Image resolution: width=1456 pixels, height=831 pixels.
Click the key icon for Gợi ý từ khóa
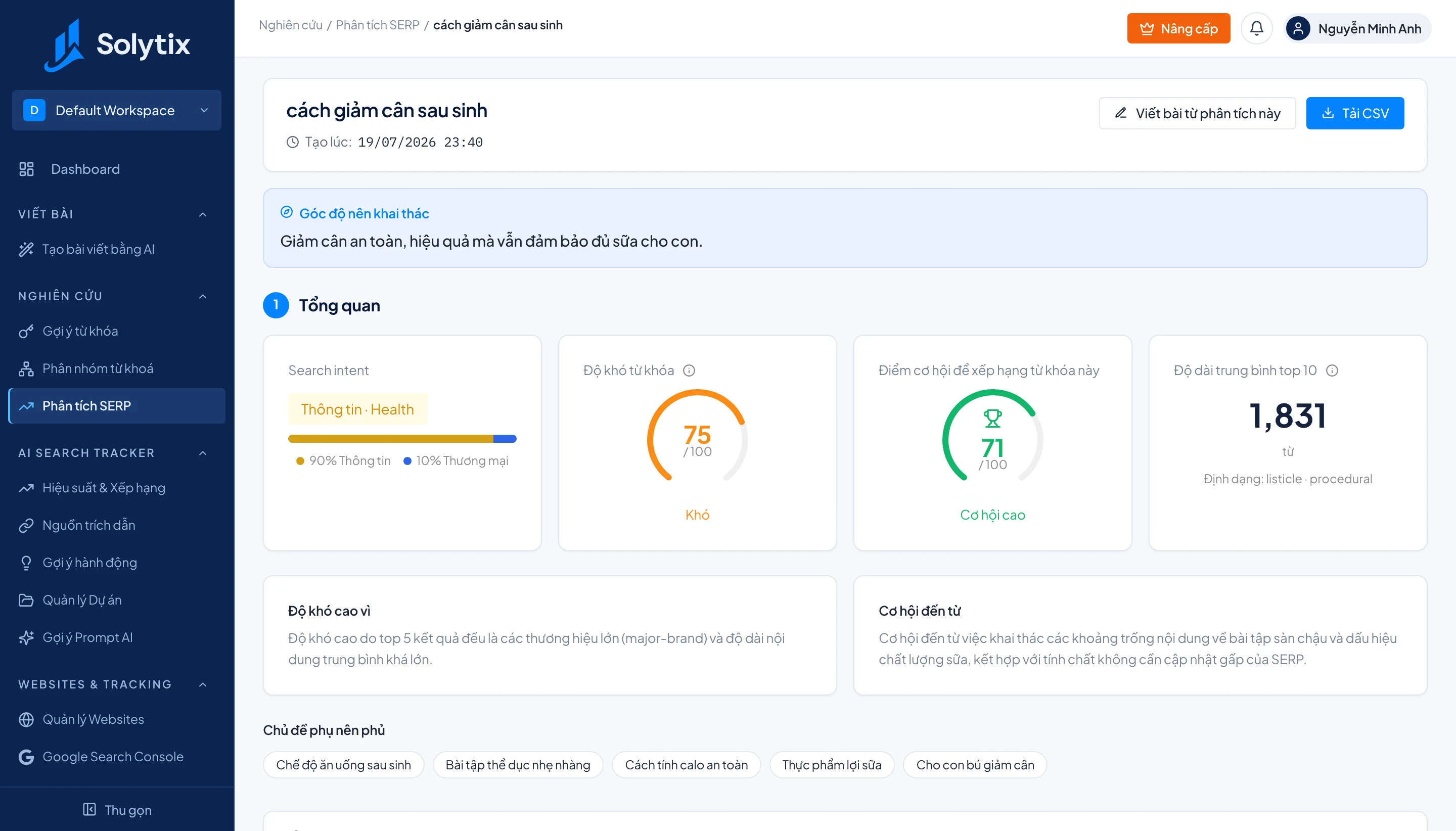click(26, 331)
